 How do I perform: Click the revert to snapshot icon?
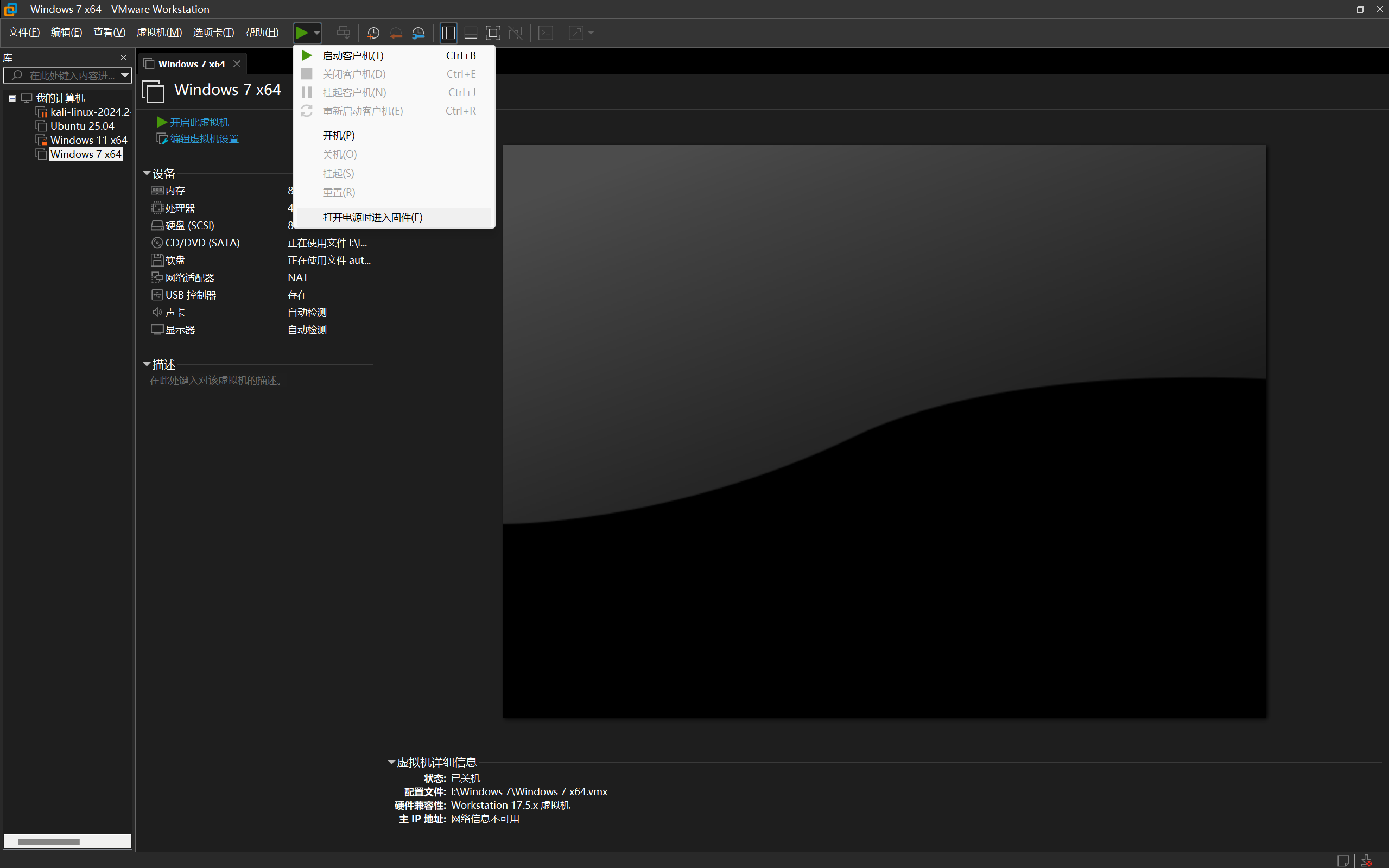click(x=396, y=33)
